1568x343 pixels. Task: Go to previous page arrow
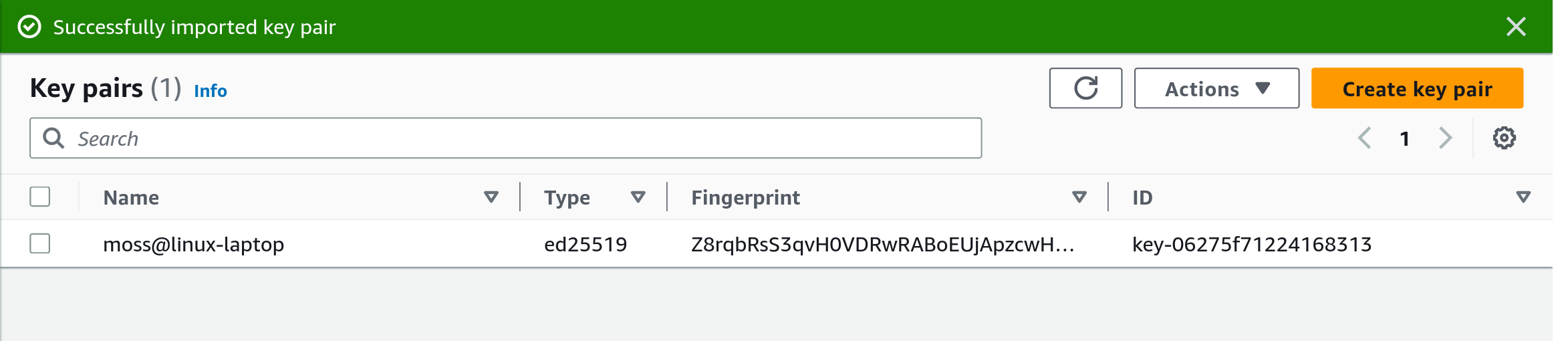[x=1365, y=138]
